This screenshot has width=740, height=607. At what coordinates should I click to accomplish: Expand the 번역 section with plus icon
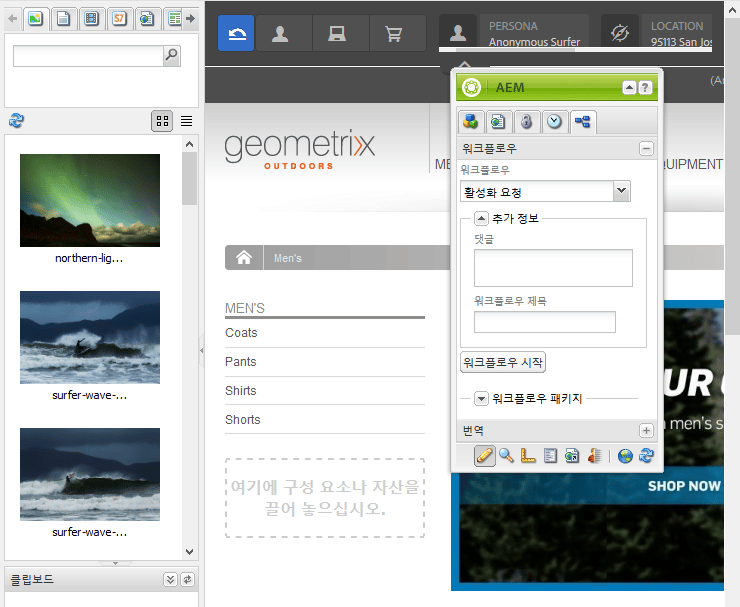coord(646,430)
